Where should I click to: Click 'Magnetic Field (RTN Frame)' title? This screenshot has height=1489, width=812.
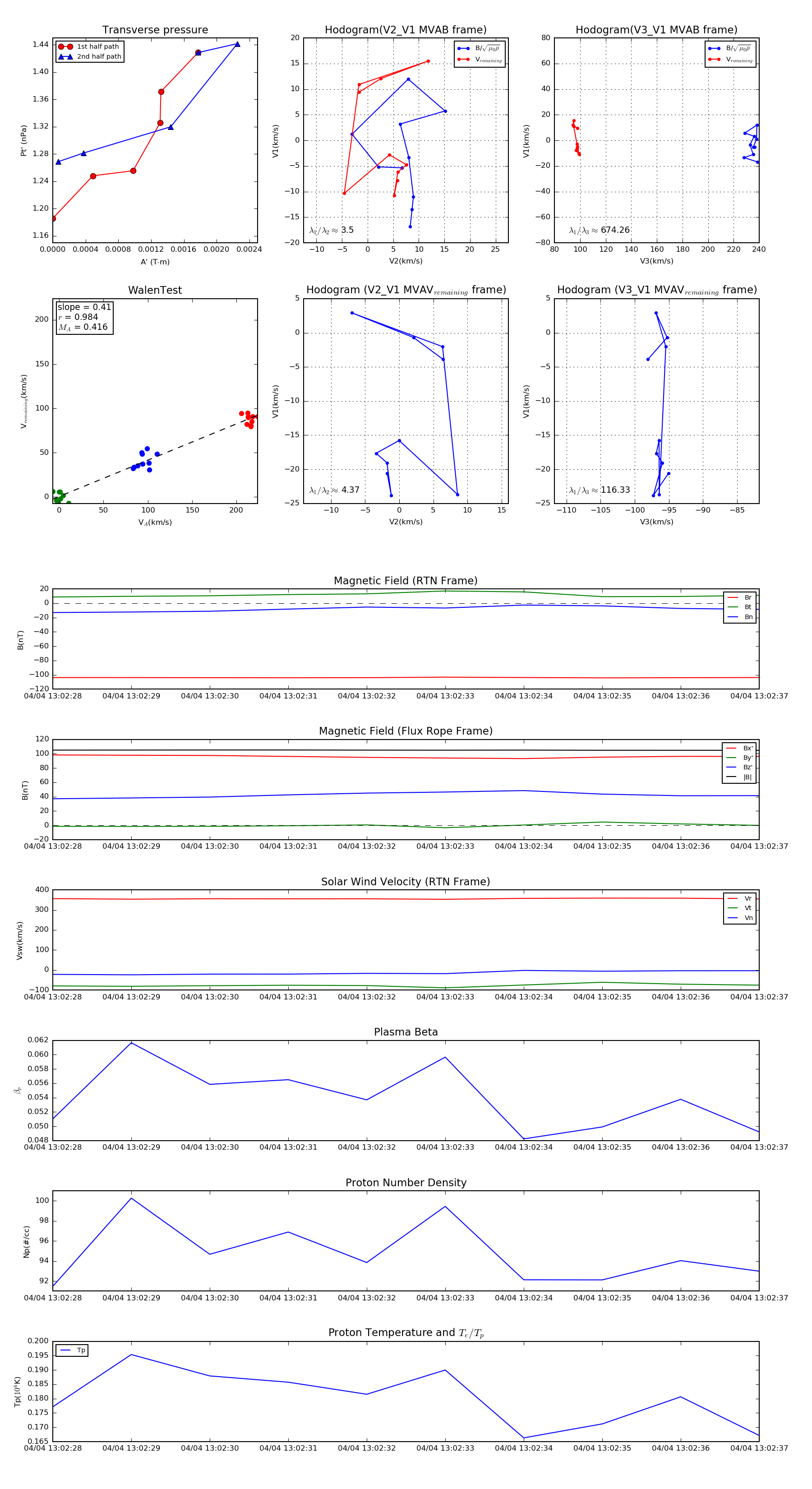(x=405, y=581)
